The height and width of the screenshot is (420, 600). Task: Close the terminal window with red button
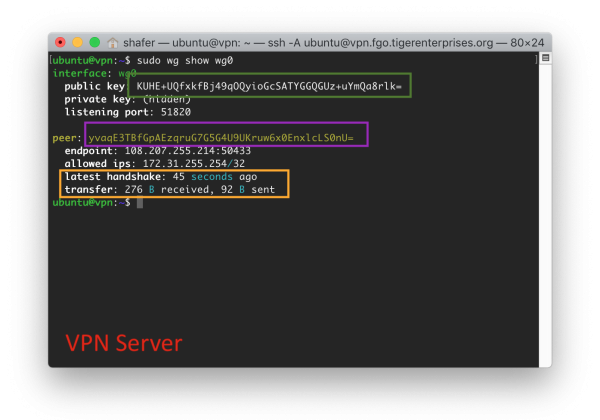(60, 42)
